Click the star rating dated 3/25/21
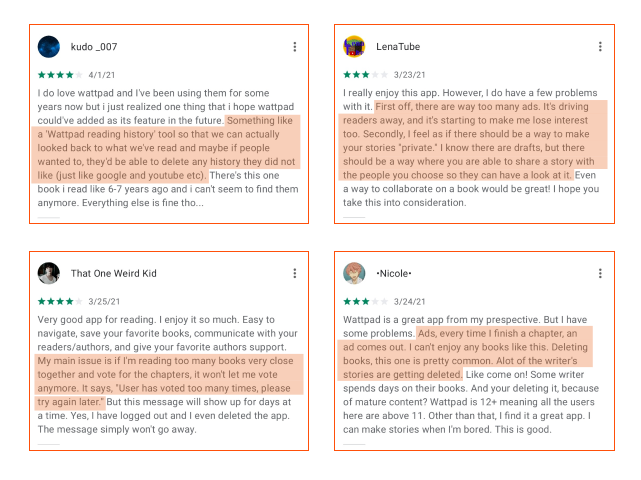 click(60, 302)
